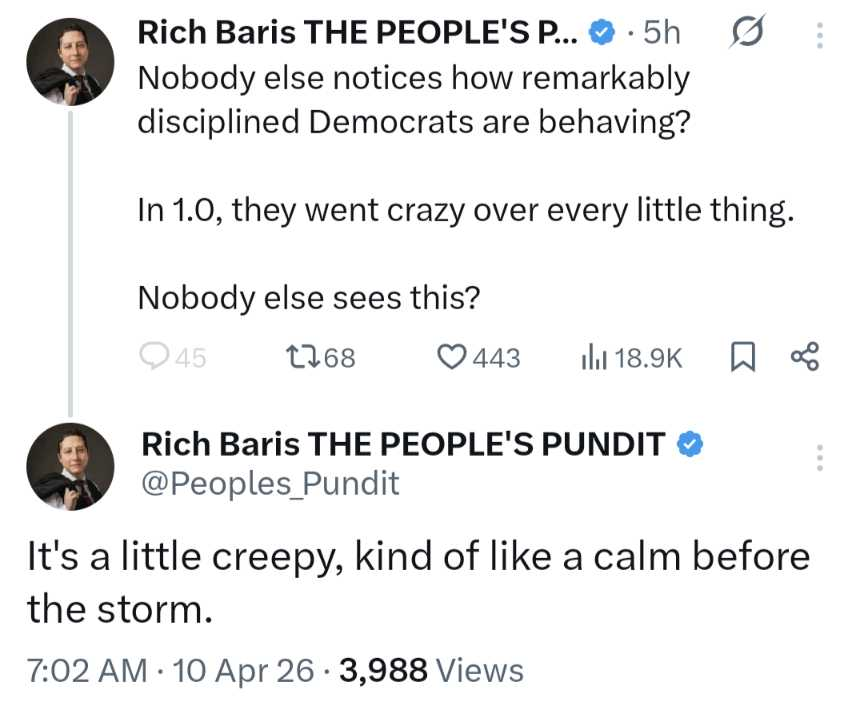
Task: Open the 3,988 Views count
Action: point(432,670)
